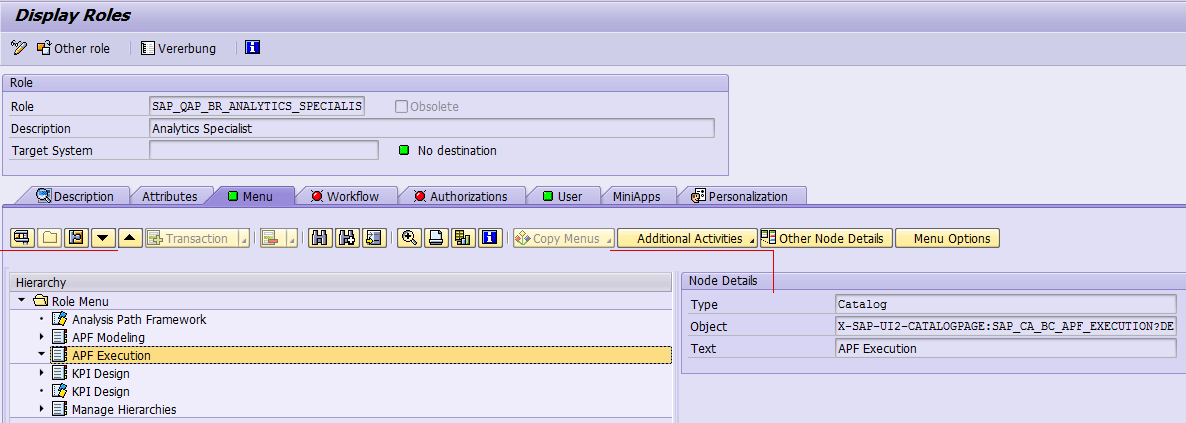This screenshot has height=423, width=1186.
Task: Click the Role Menu folder icon
Action: click(41, 301)
